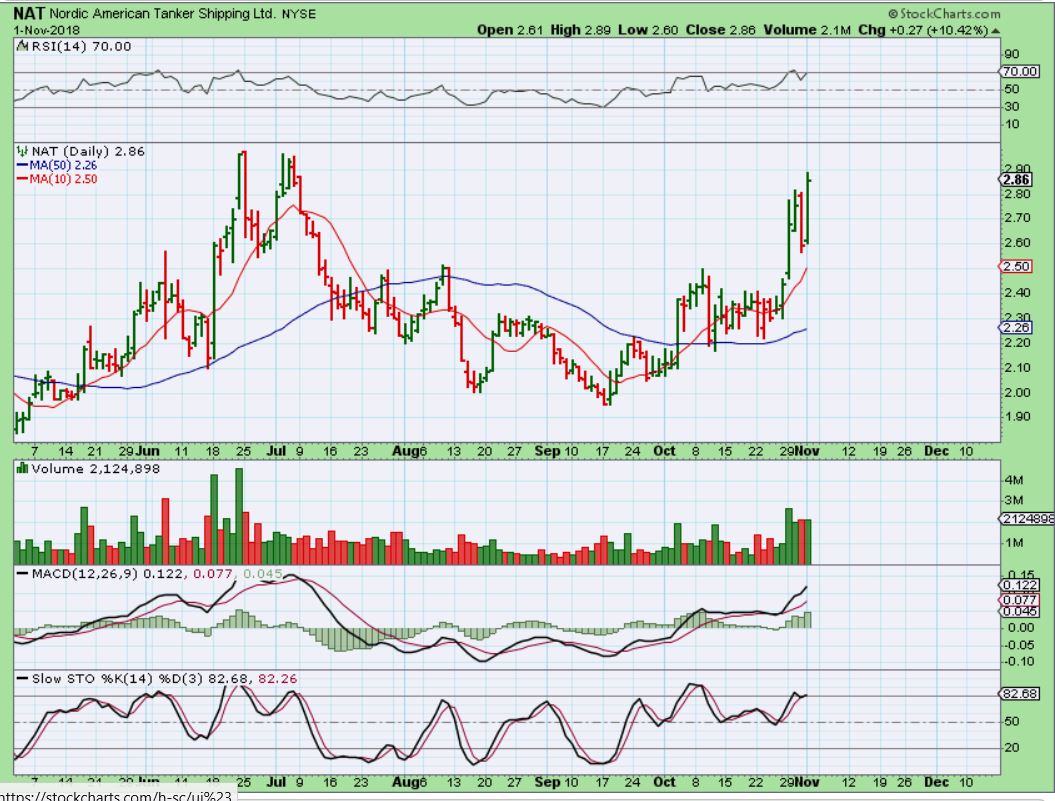Click the 82.68 stochastic value tag on right
1055x801 pixels.
[1018, 693]
